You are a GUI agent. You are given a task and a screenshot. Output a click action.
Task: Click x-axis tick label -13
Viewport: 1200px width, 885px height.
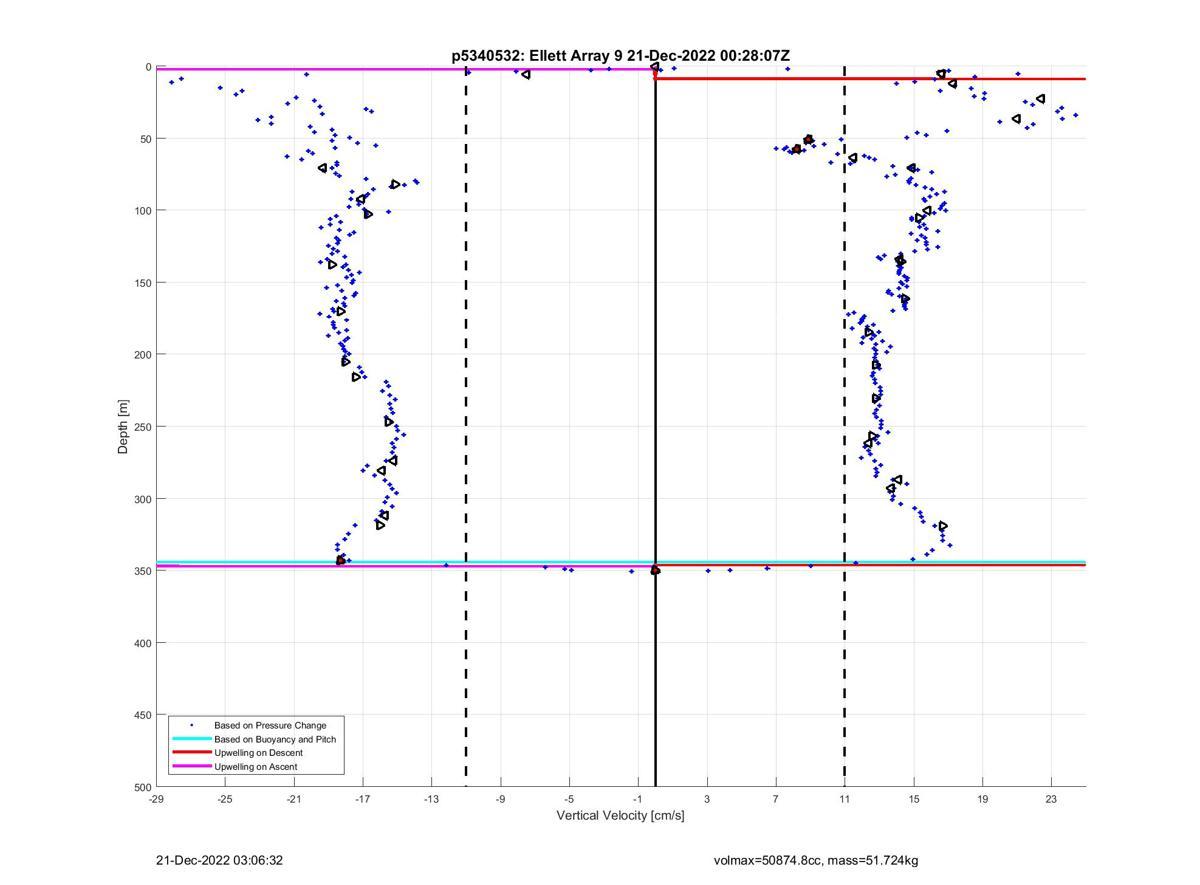432,799
